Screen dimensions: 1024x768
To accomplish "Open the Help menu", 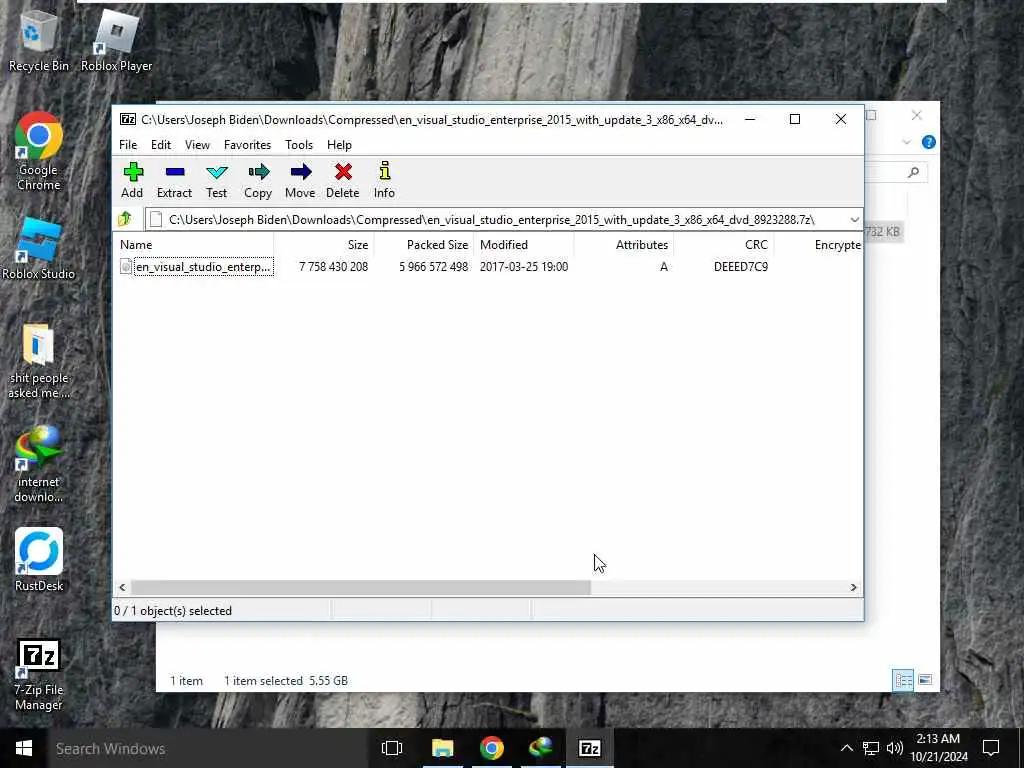I will (339, 145).
